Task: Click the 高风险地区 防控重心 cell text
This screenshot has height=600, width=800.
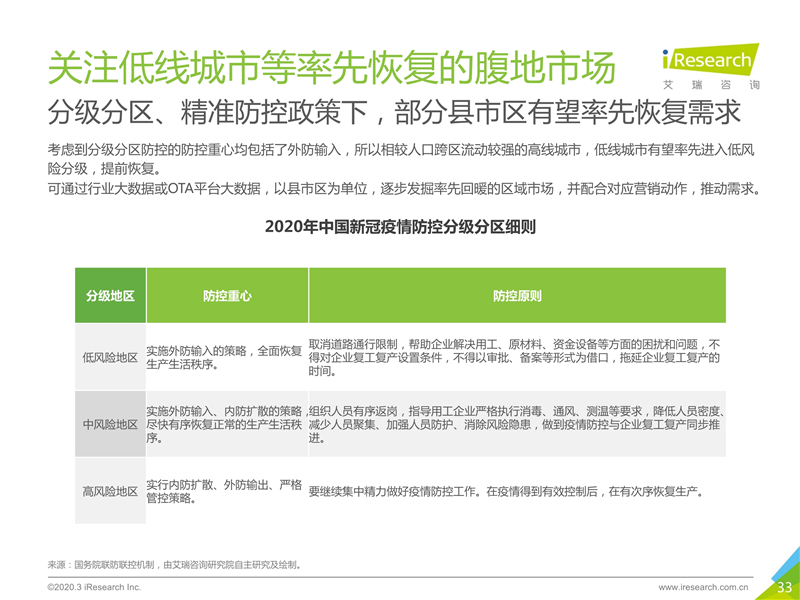Action: click(224, 491)
